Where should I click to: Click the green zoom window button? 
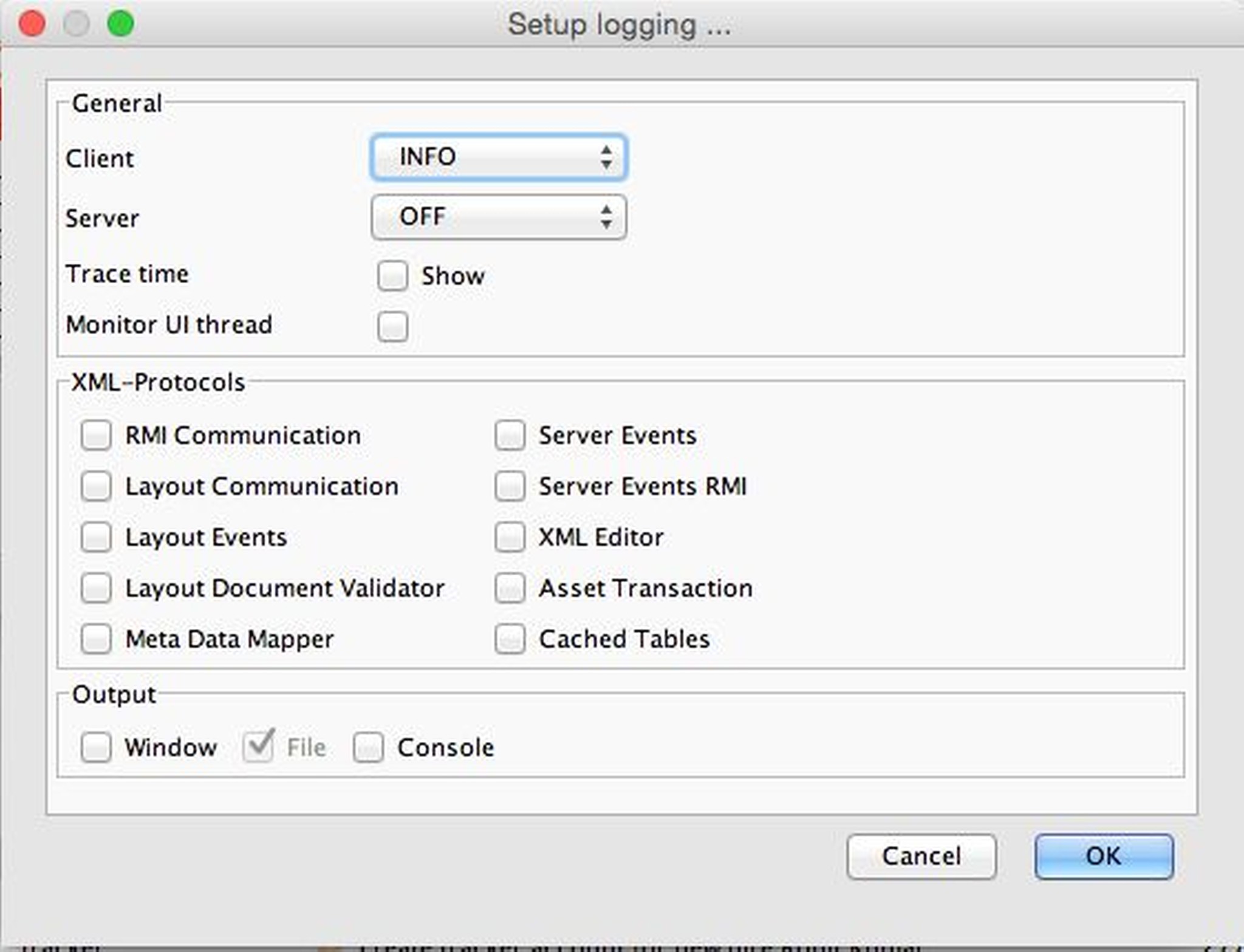pos(120,24)
